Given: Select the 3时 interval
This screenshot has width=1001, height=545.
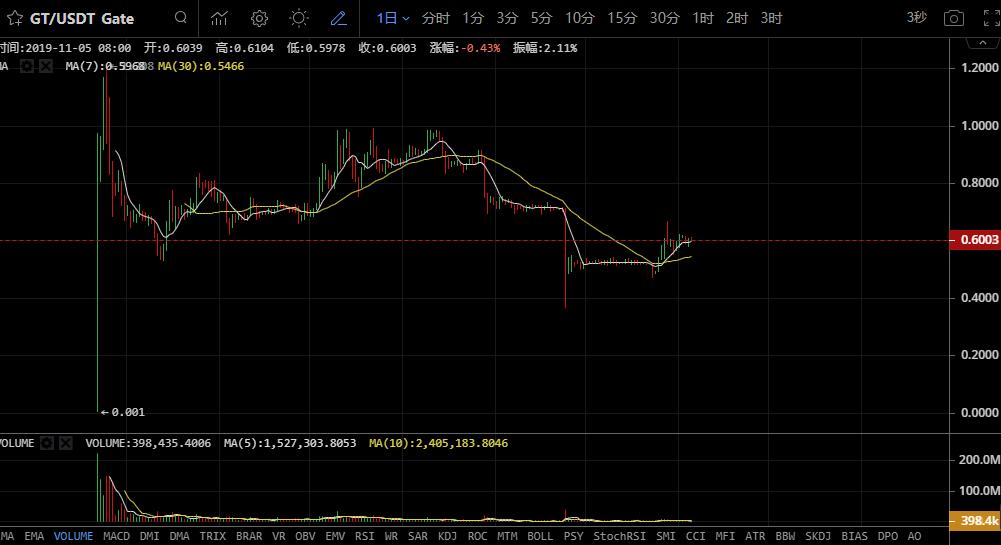Looking at the screenshot, I should 771,18.
